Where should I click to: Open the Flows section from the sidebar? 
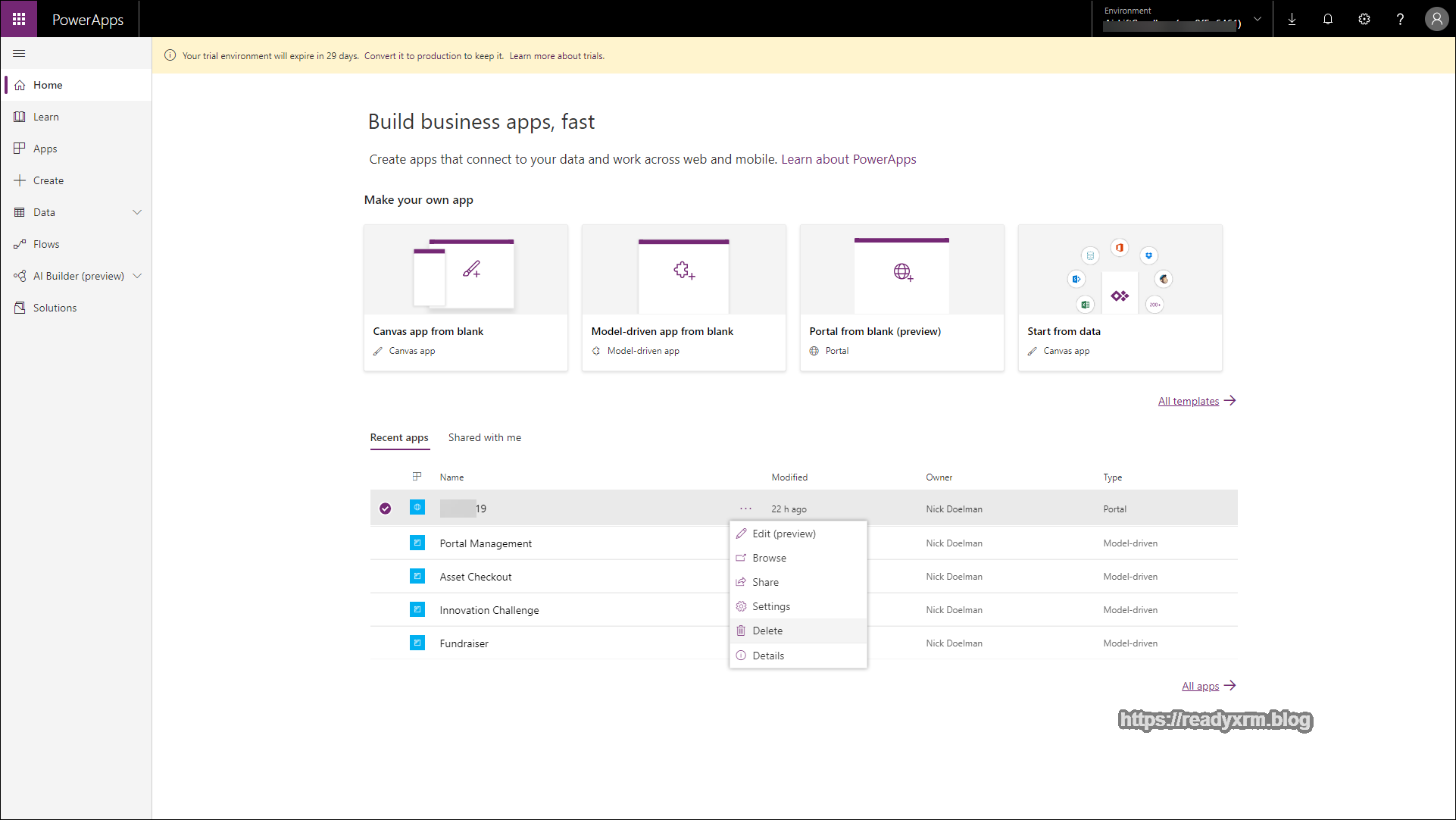pos(47,243)
